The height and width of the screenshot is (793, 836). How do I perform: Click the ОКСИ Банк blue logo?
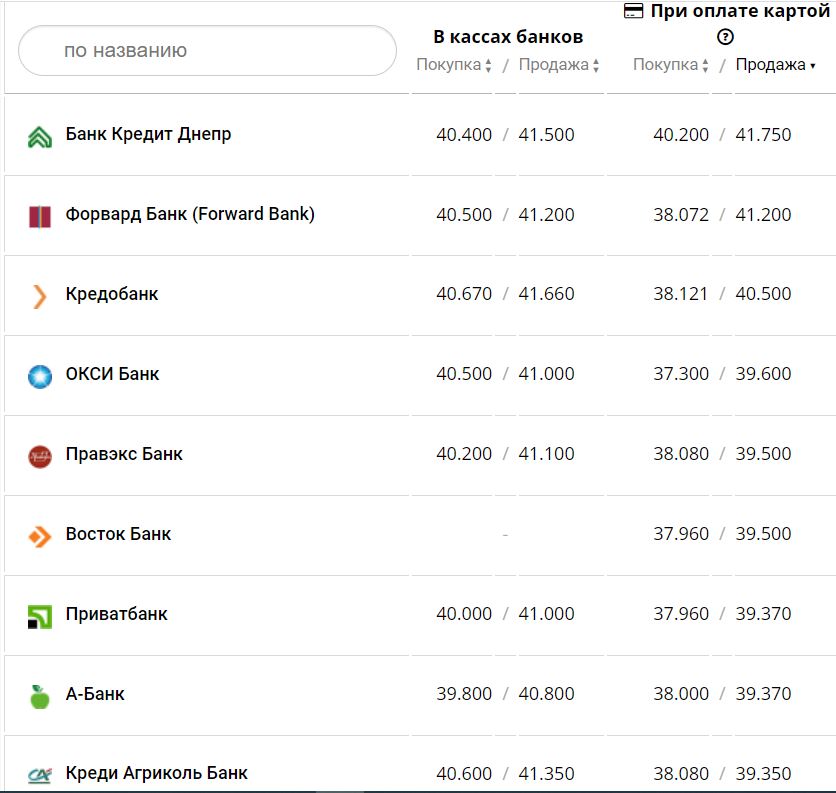click(x=39, y=376)
